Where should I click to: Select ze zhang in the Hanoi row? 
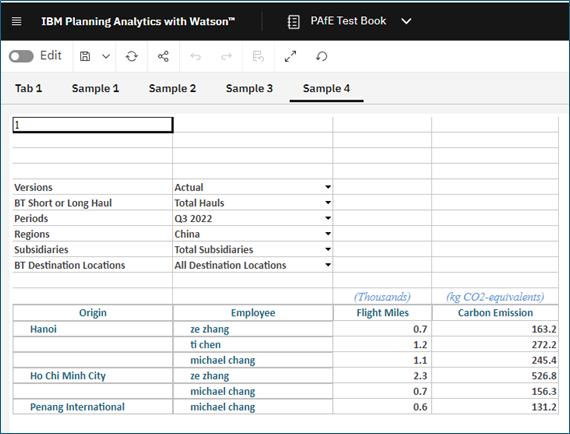click(253, 329)
